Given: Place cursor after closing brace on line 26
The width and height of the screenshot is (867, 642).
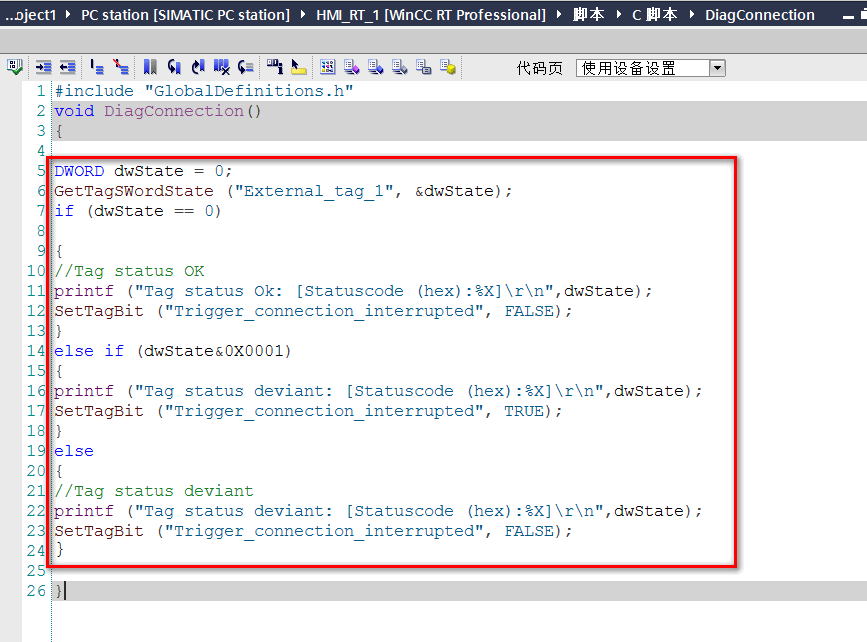Looking at the screenshot, I should click(x=64, y=591).
